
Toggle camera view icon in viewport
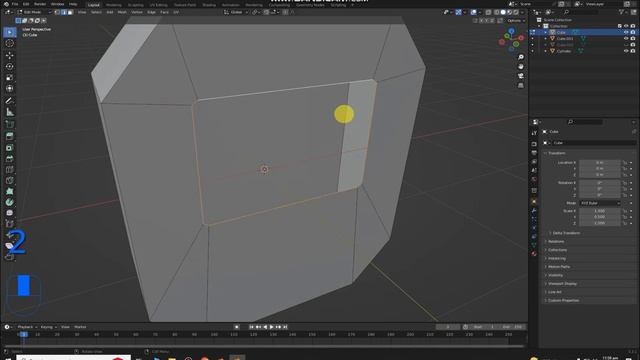point(521,76)
